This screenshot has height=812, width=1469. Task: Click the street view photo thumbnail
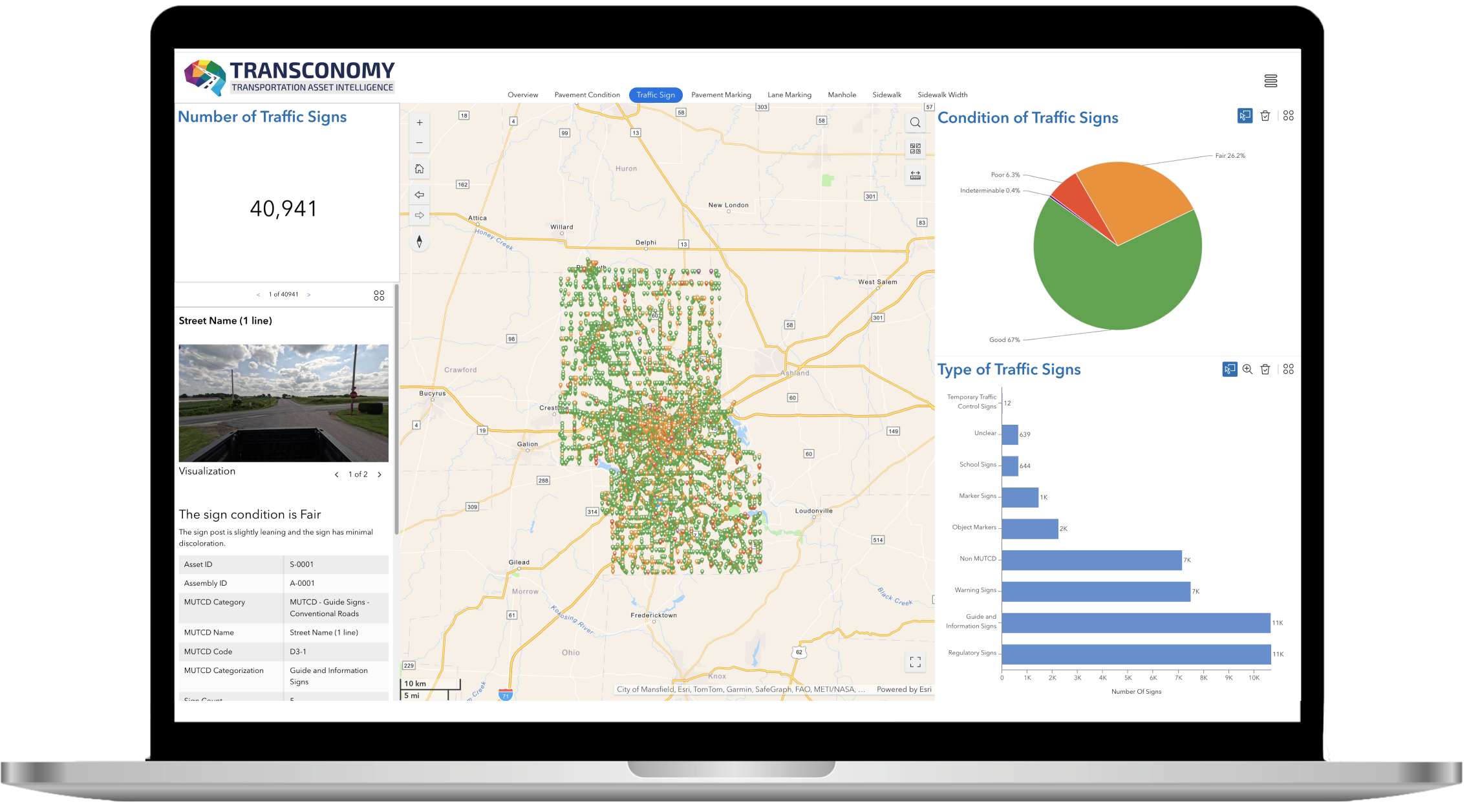tap(283, 402)
